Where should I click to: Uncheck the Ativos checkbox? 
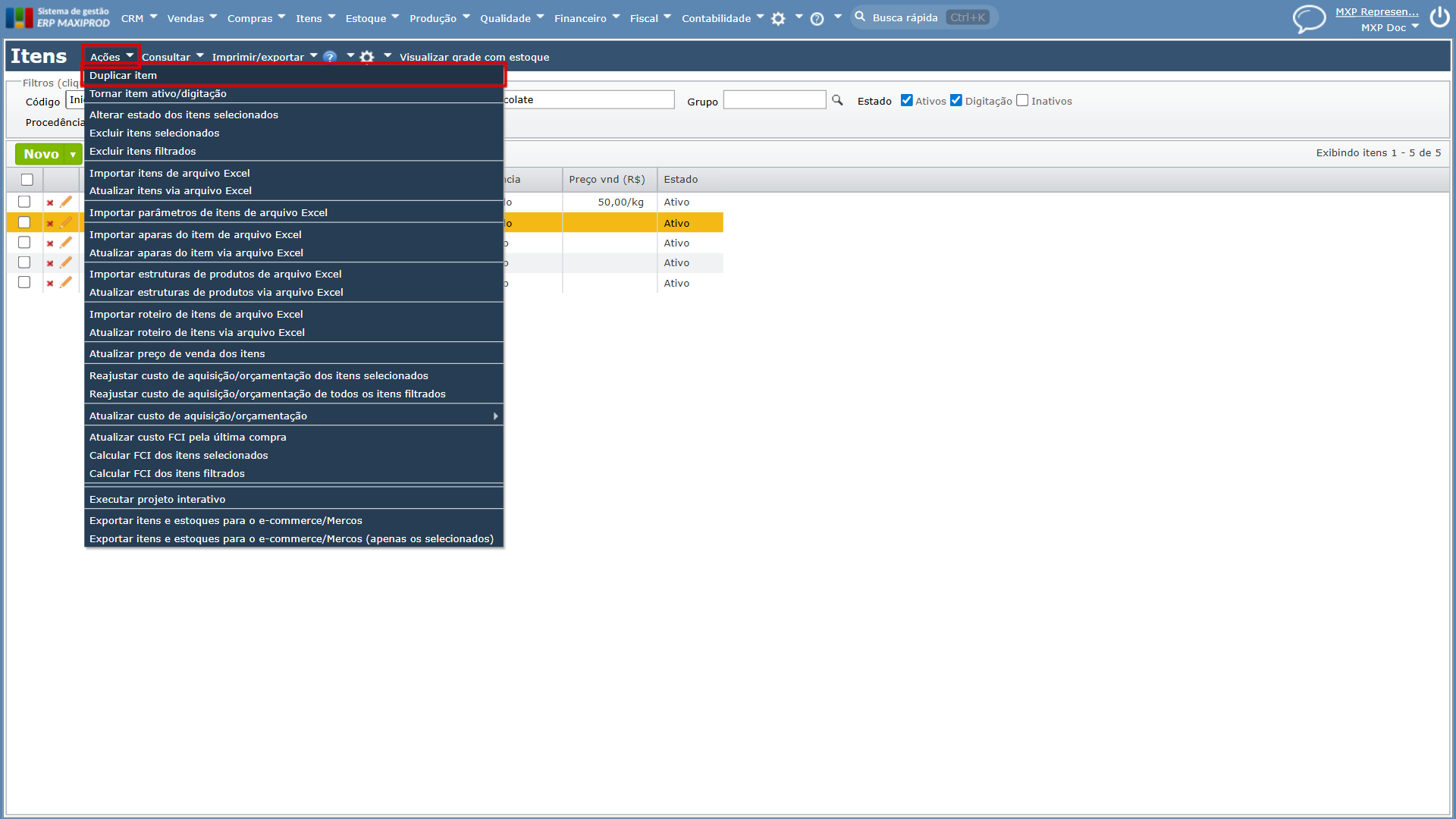[906, 100]
